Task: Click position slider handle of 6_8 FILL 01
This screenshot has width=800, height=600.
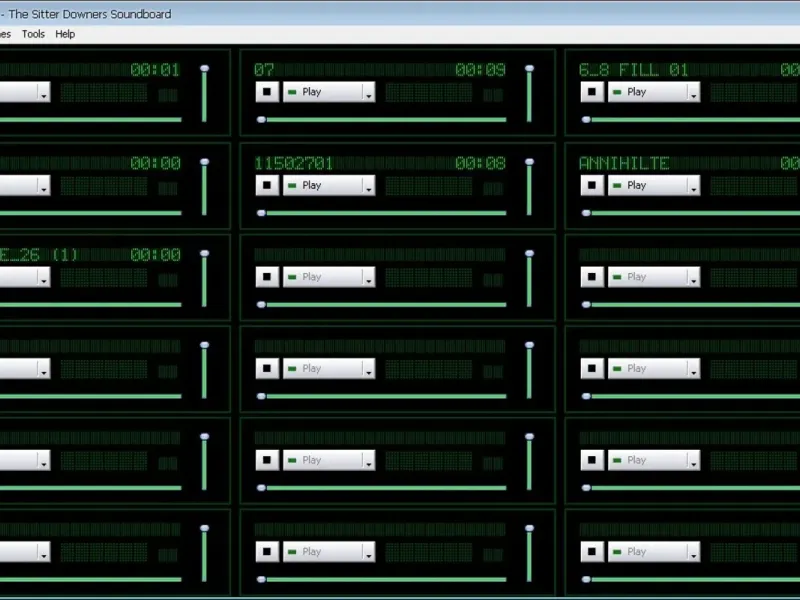Action: click(x=586, y=120)
